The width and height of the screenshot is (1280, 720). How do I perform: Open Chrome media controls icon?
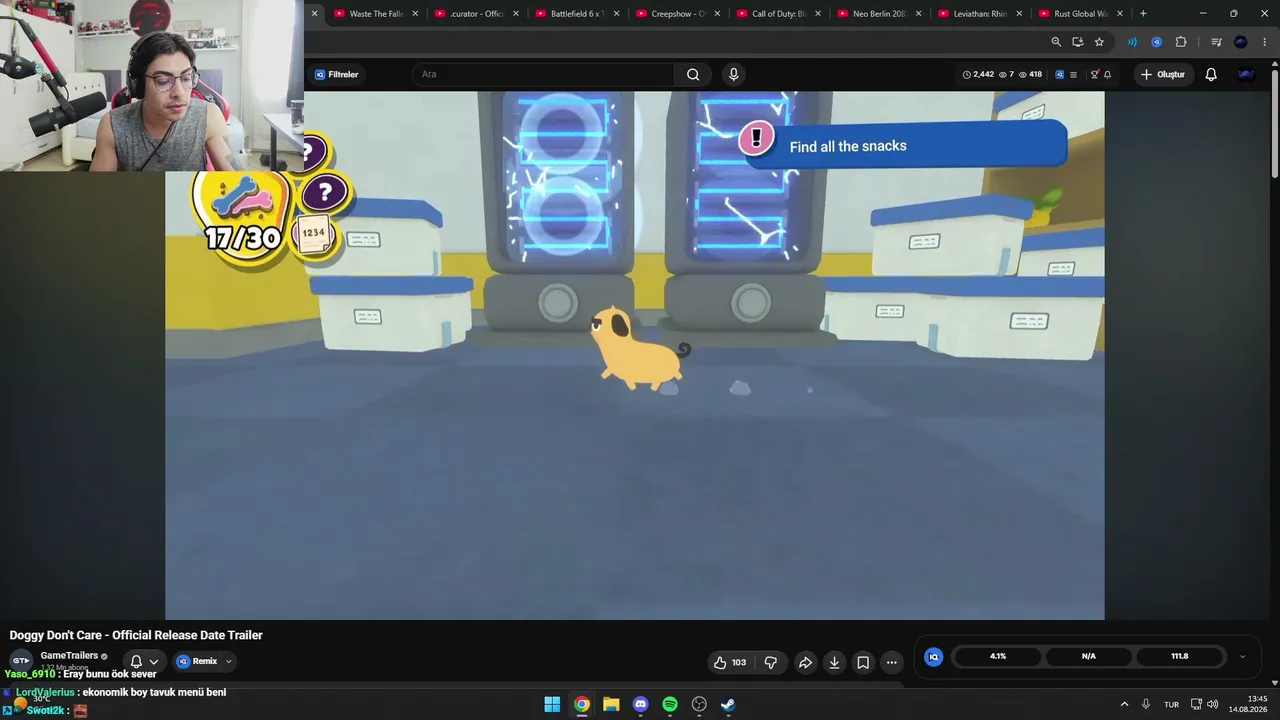tap(1216, 42)
